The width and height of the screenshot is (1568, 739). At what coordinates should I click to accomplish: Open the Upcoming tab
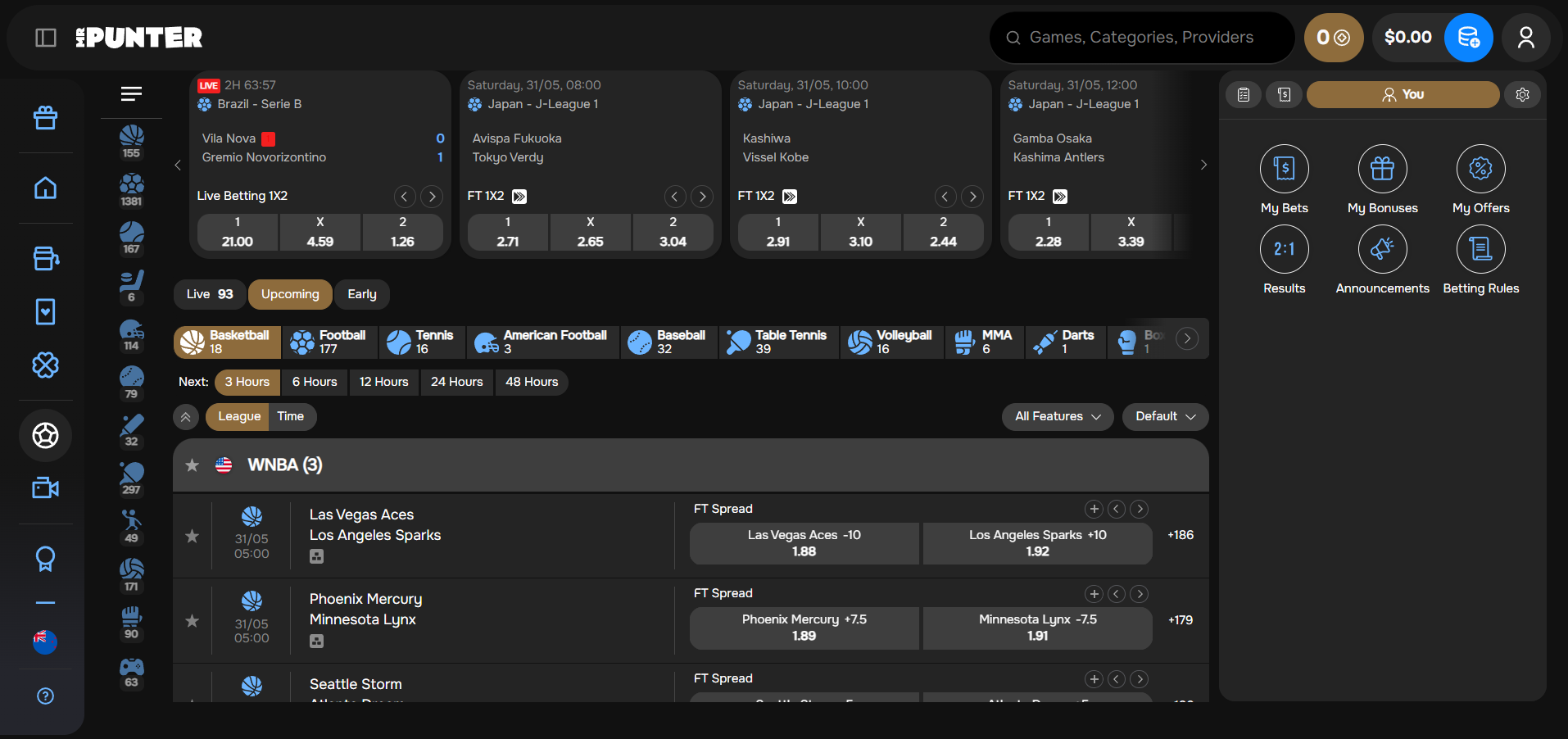pos(290,294)
